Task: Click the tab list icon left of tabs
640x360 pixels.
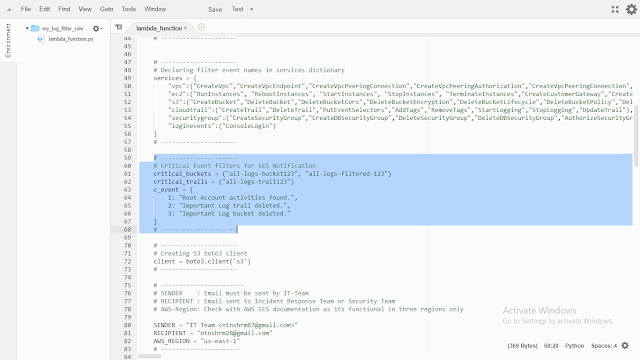Action: 119,27
